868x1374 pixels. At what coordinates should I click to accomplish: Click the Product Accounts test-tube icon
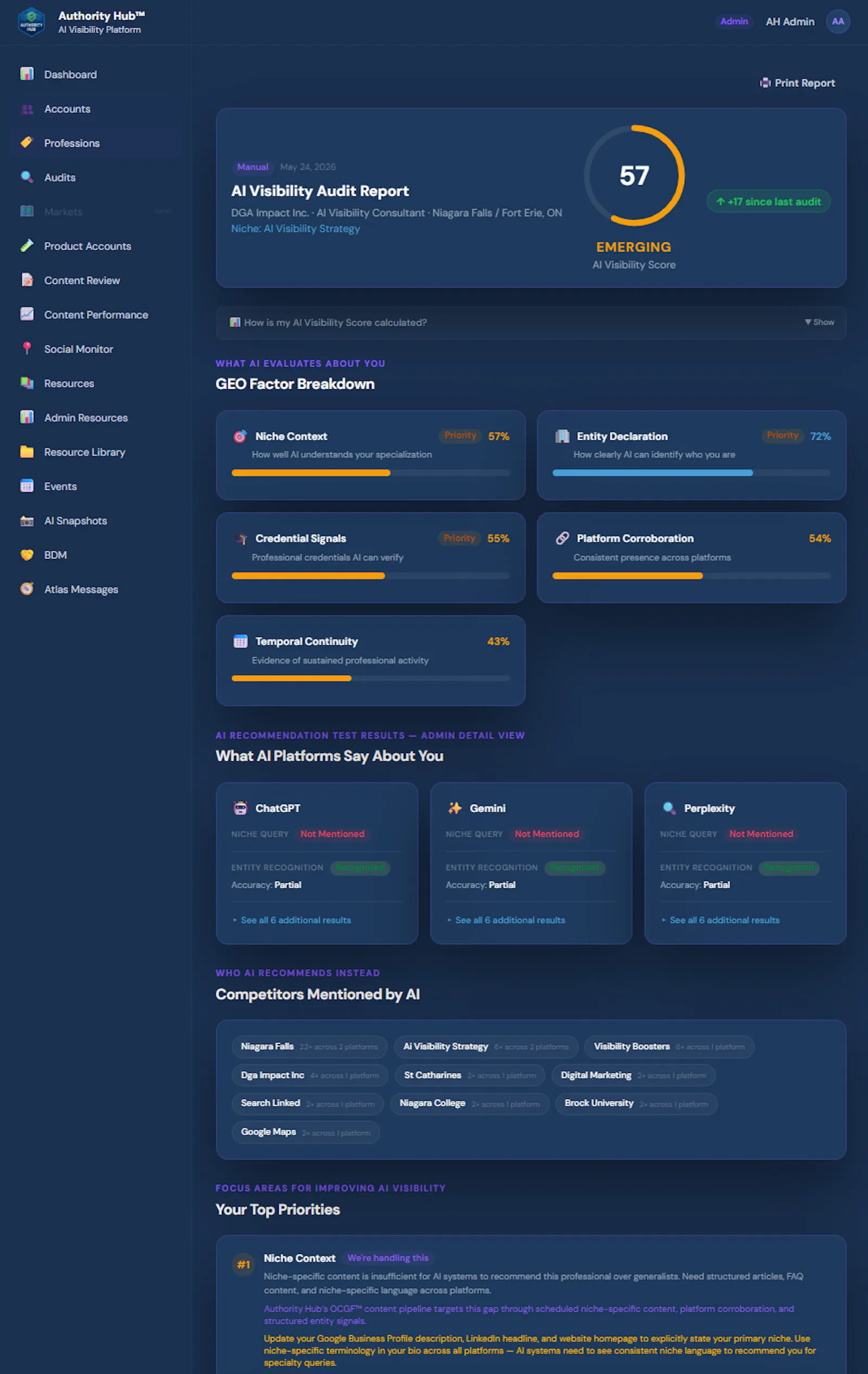click(x=27, y=246)
